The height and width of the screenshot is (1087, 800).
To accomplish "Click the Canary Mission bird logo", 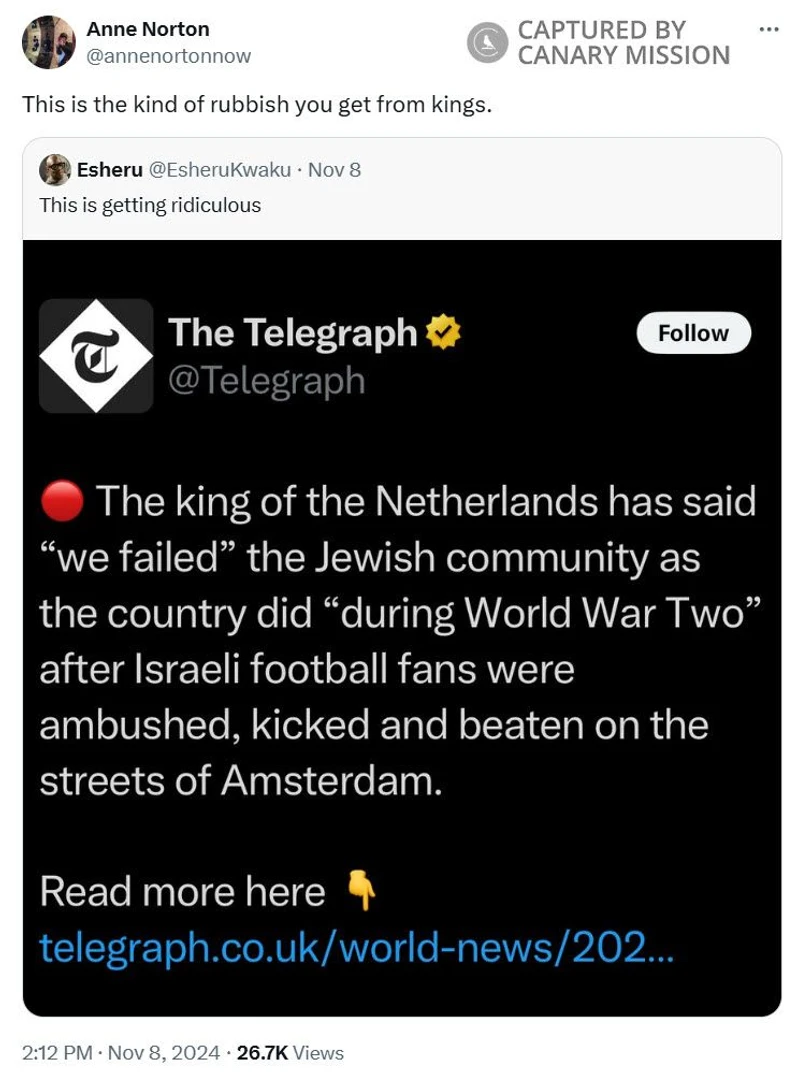I will pyautogui.click(x=488, y=42).
